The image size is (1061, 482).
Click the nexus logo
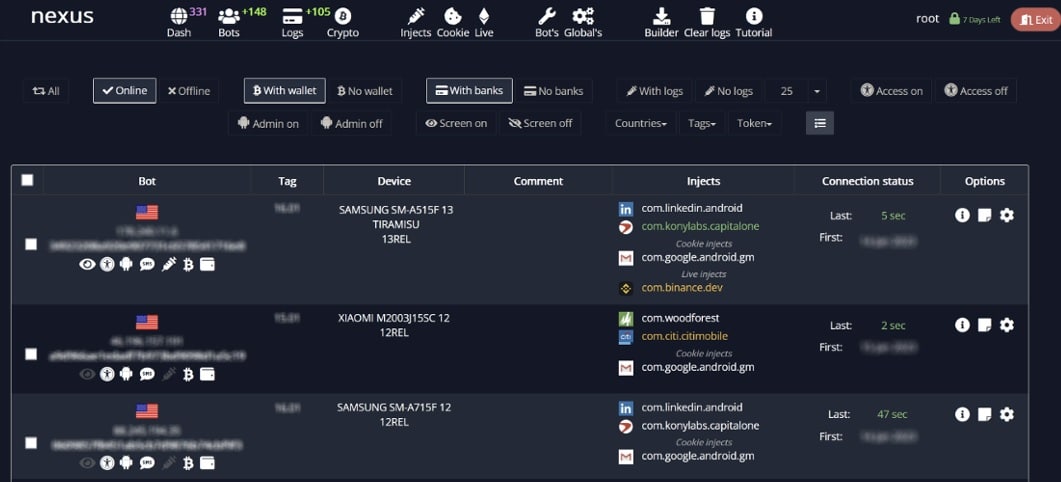(x=62, y=16)
